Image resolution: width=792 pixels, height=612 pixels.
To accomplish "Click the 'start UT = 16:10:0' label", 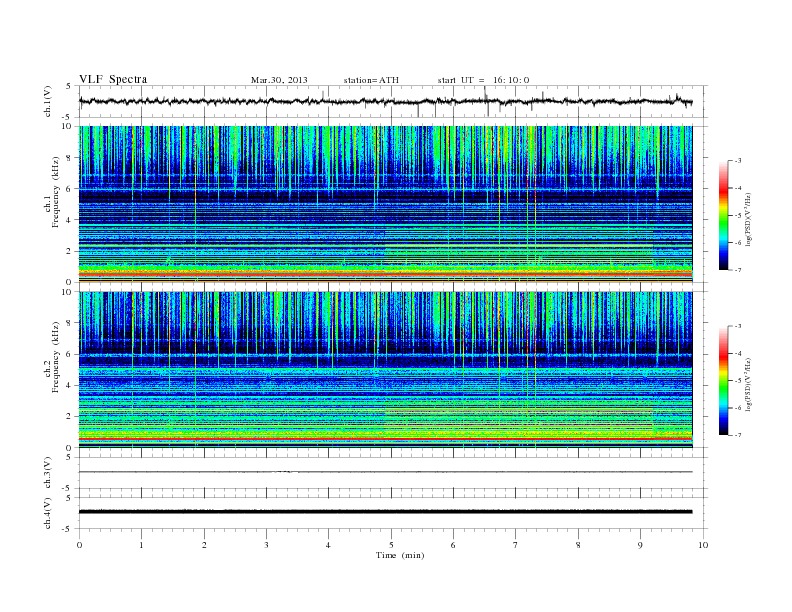I will tap(483, 80).
